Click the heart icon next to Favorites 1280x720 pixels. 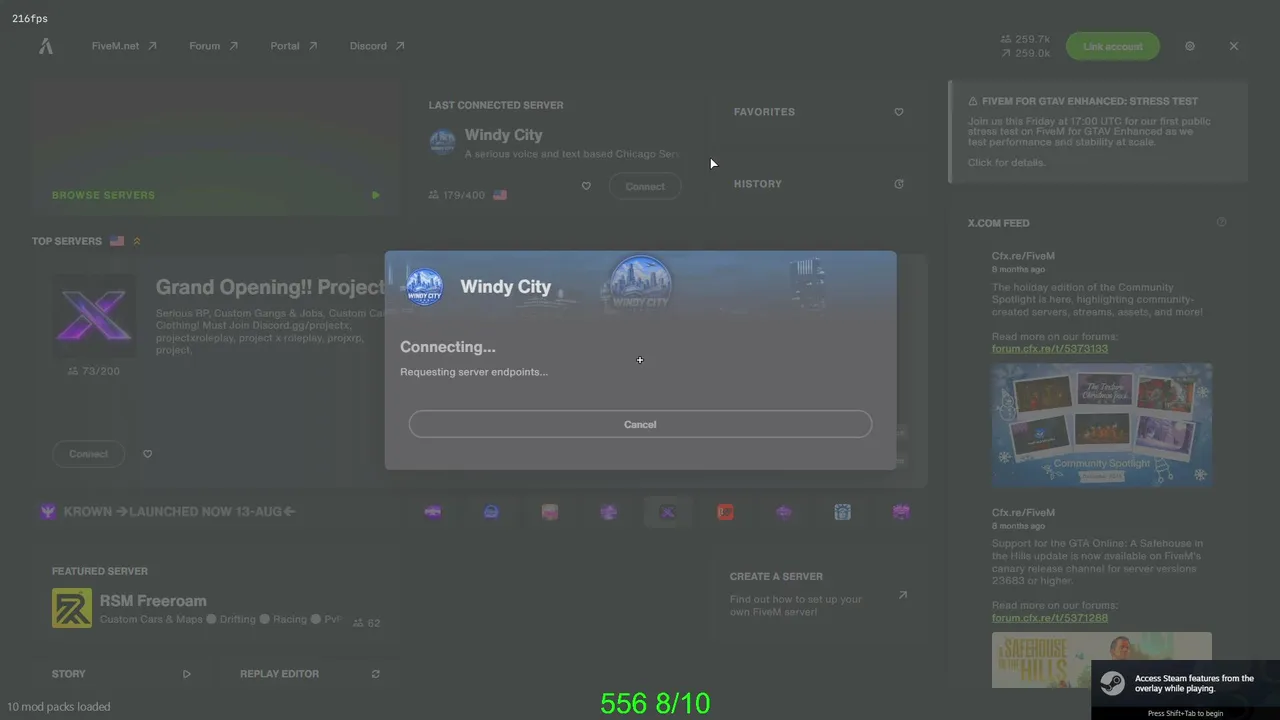coord(899,112)
